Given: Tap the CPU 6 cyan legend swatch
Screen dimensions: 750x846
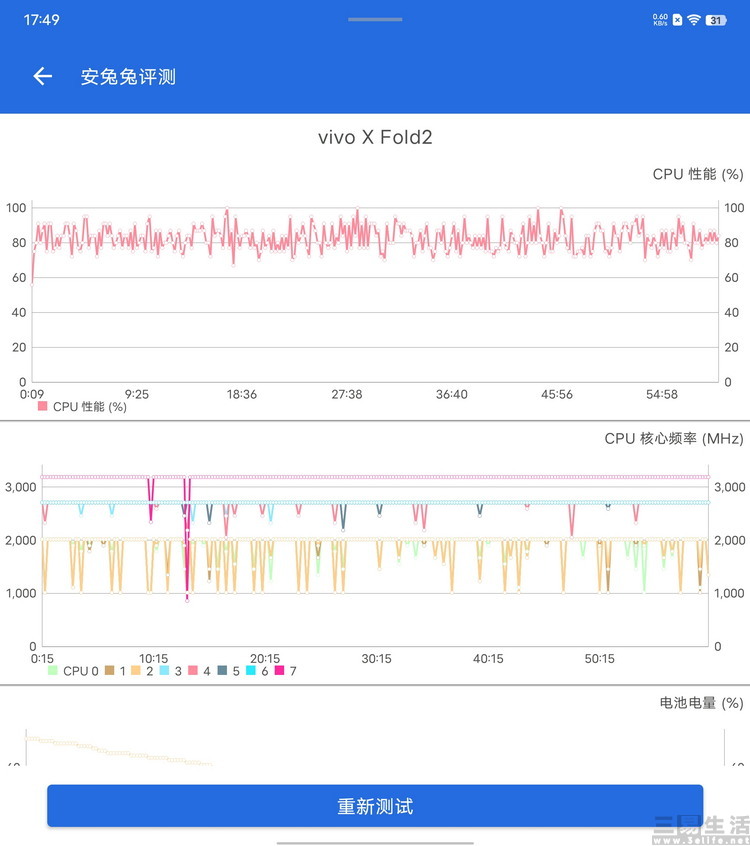Looking at the screenshot, I should [250, 670].
